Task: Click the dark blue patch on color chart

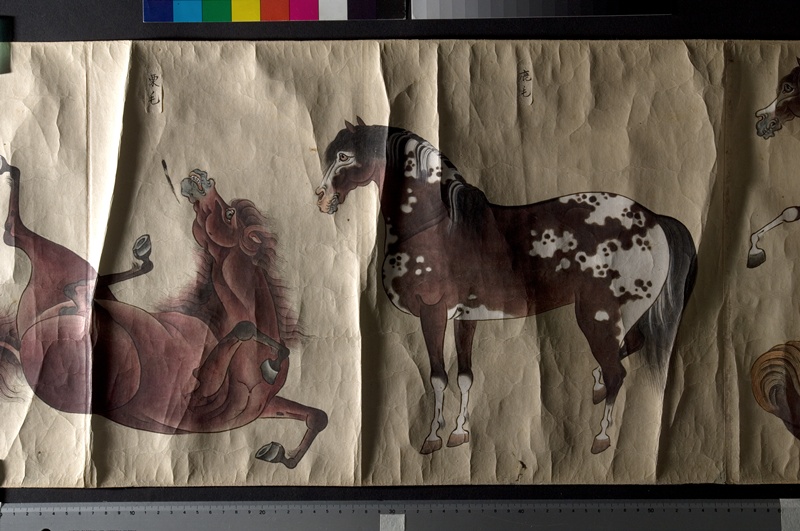Action: point(158,10)
